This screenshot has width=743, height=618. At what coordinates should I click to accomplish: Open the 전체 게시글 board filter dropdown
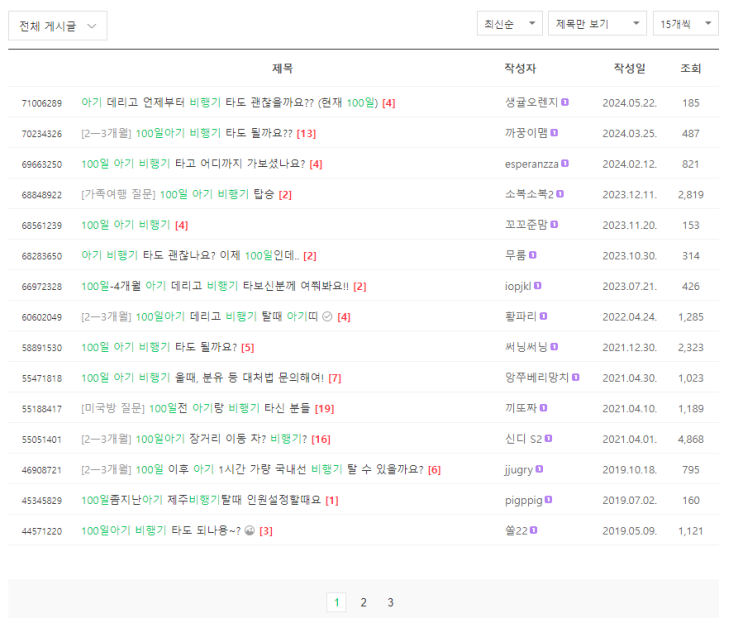point(57,26)
